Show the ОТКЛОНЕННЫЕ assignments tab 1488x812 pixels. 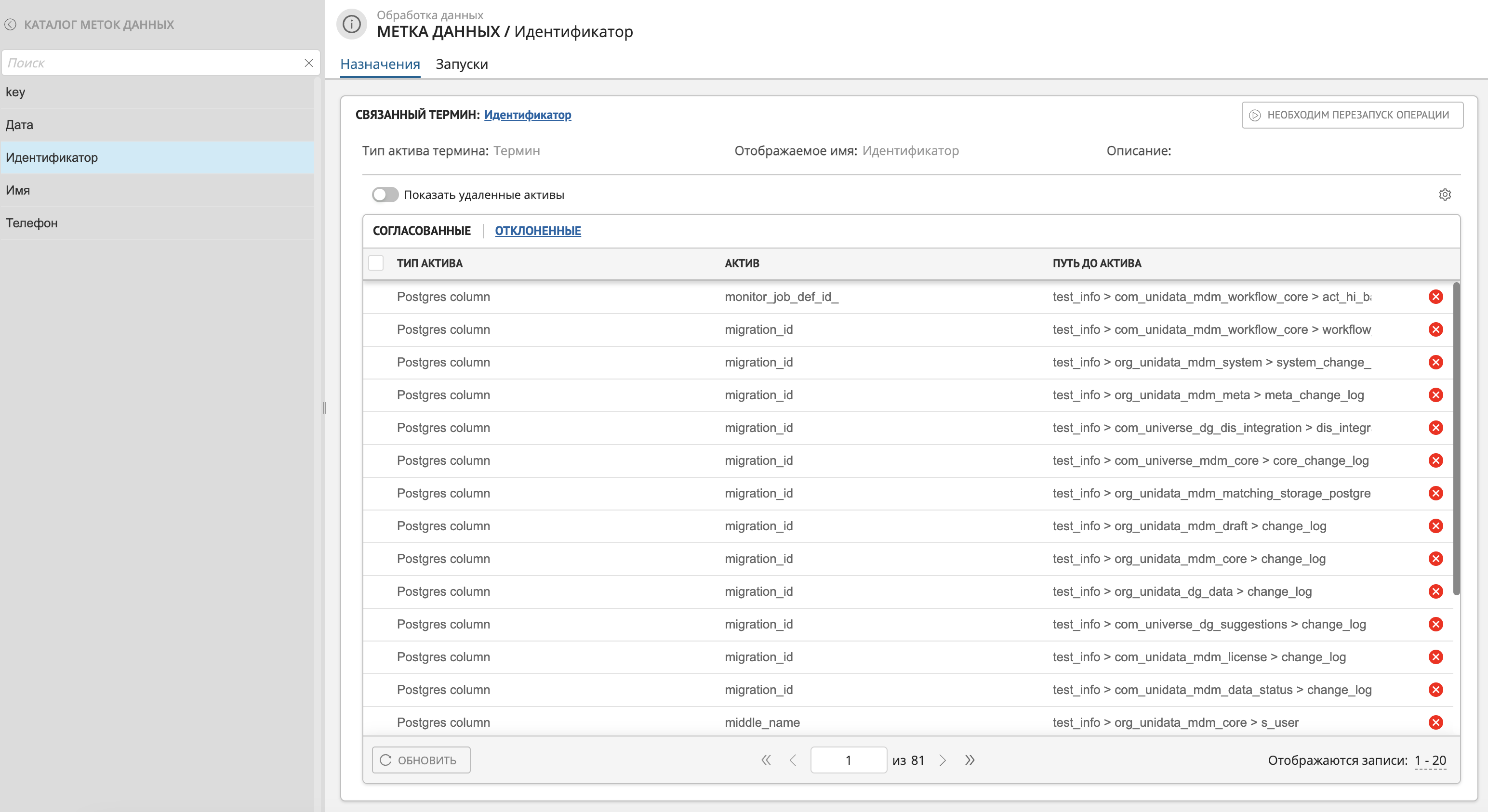(x=538, y=231)
